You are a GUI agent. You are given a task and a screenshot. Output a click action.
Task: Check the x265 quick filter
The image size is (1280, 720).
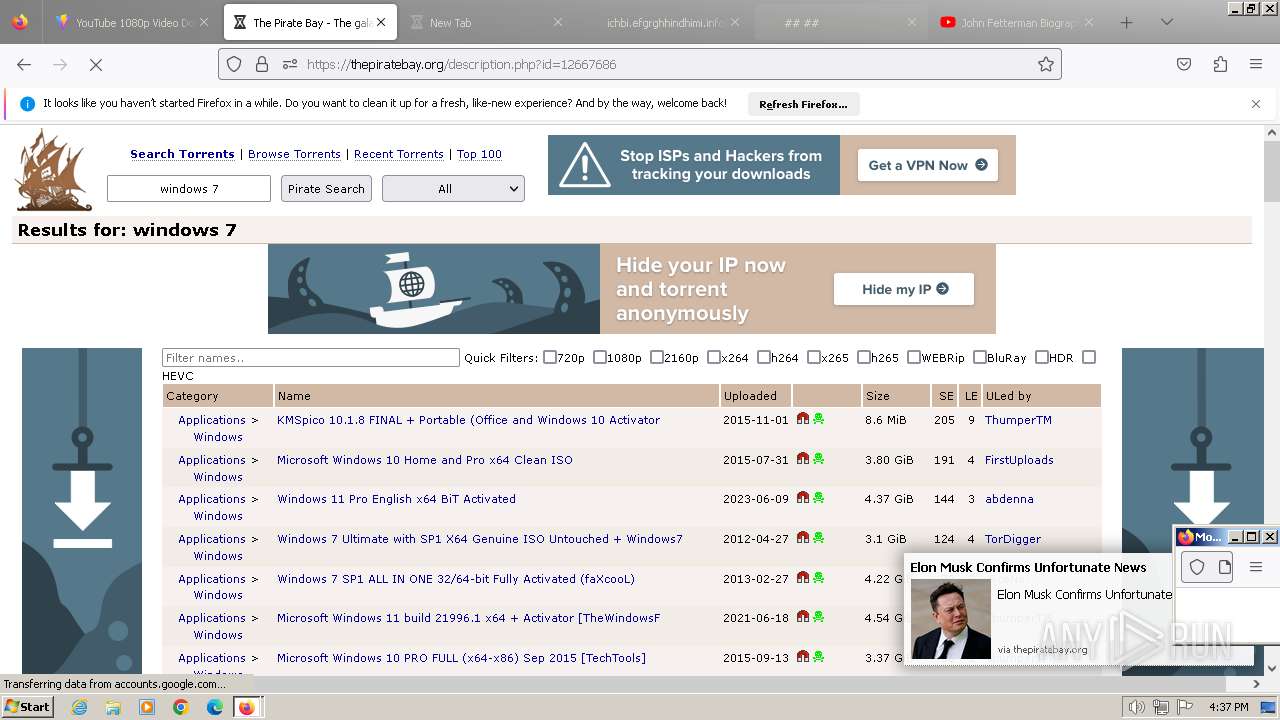click(814, 357)
